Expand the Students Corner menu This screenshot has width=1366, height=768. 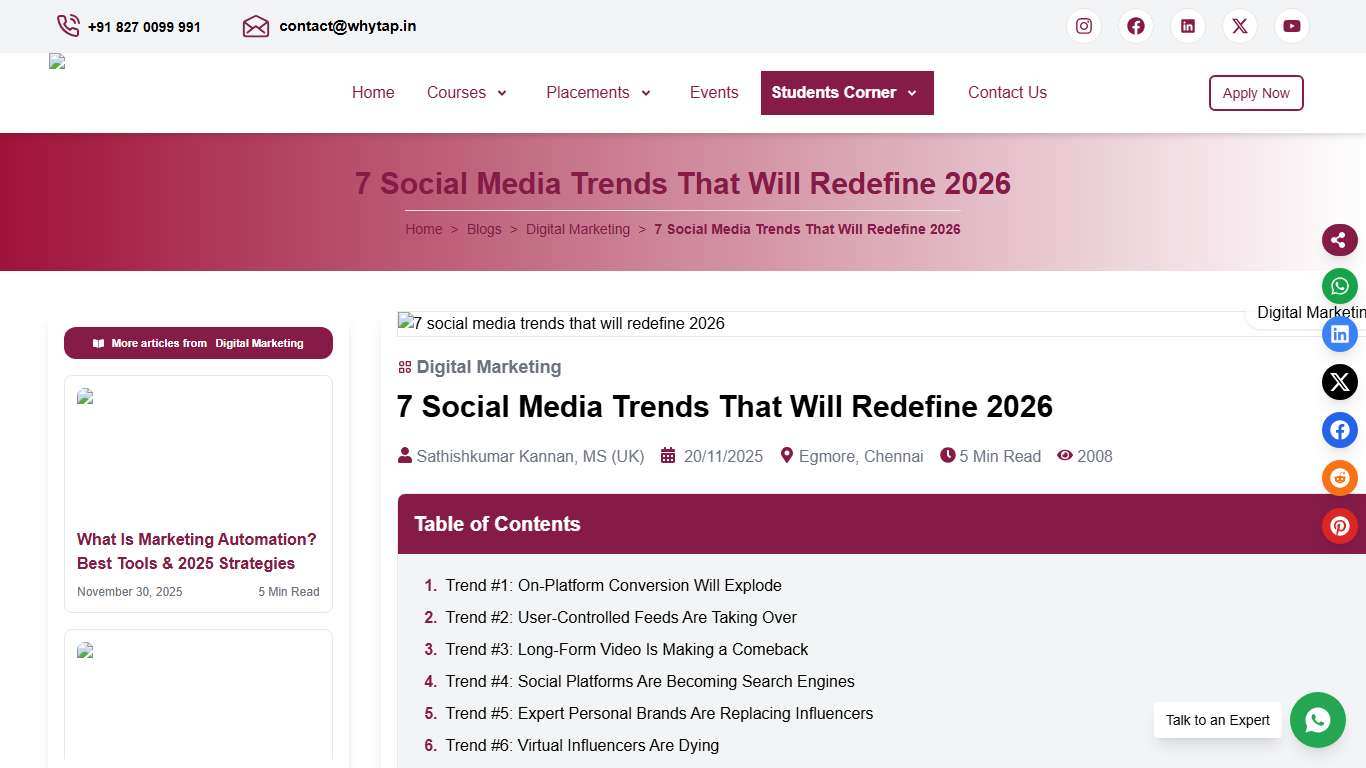(x=846, y=92)
